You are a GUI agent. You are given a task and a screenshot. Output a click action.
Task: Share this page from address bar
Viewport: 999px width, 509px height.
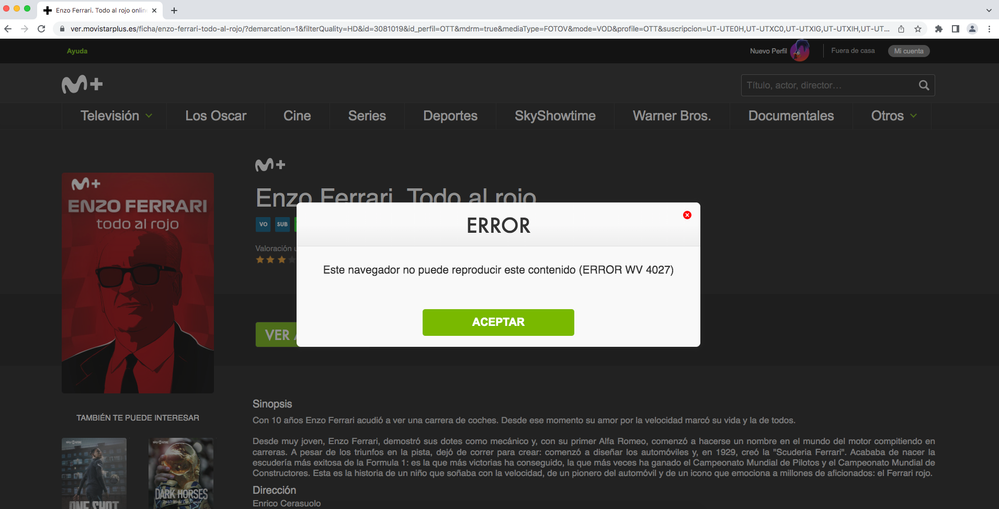point(901,29)
